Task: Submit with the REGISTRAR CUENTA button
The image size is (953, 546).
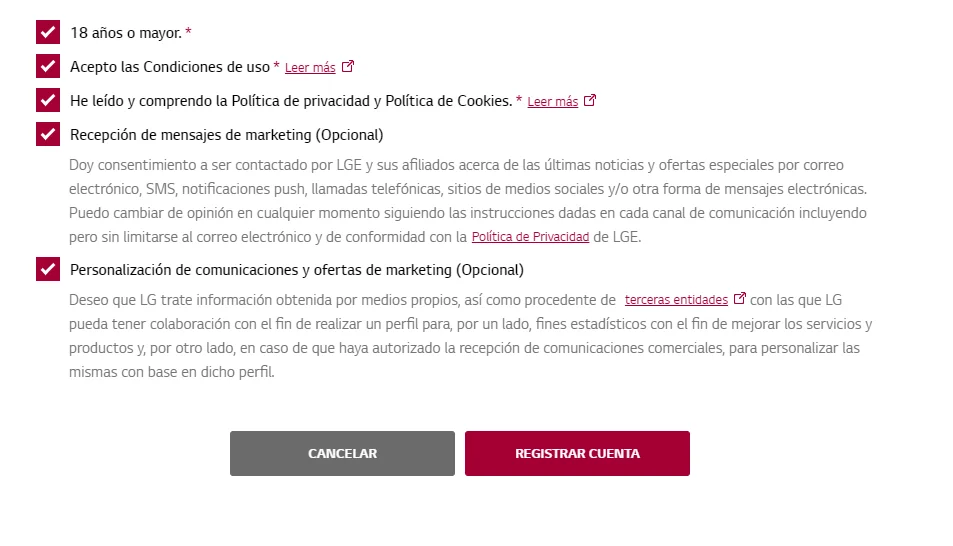Action: pos(577,454)
